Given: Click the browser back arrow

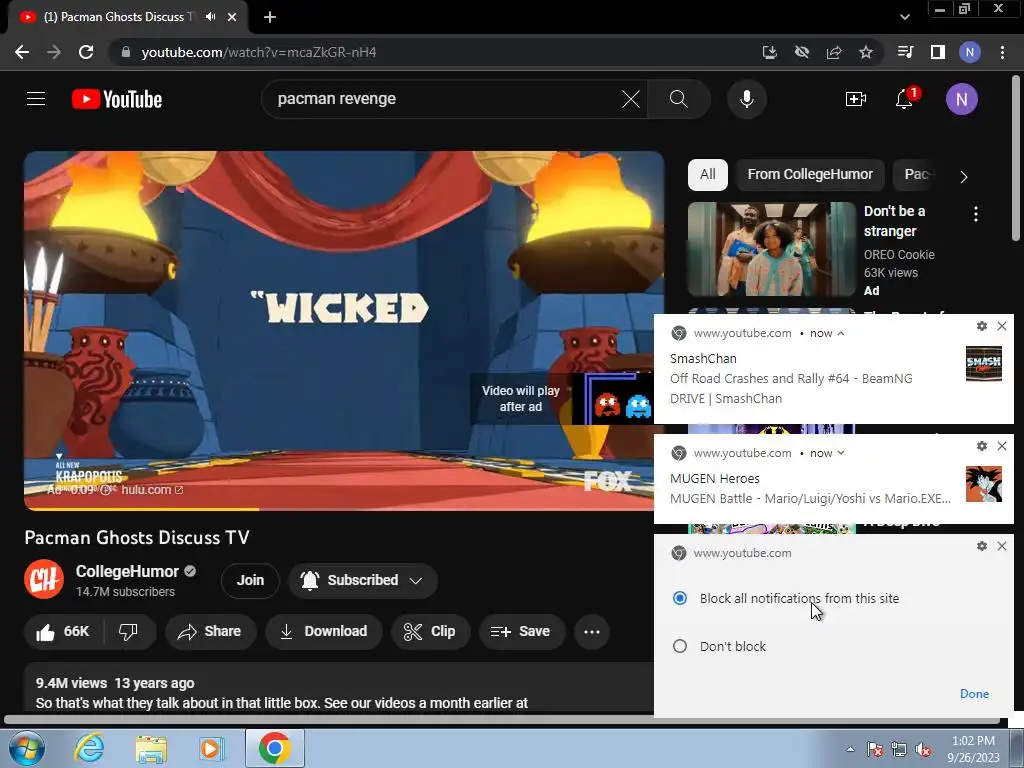Looking at the screenshot, I should [x=22, y=52].
